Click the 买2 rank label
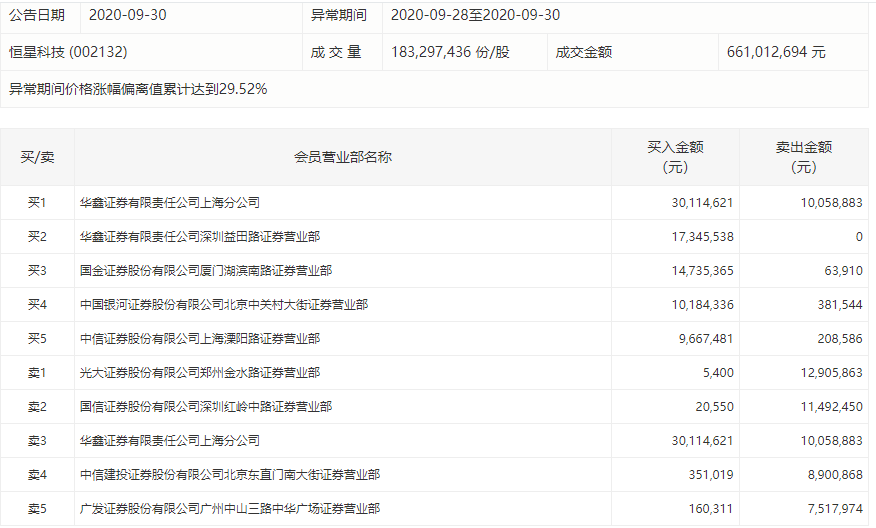 point(37,237)
